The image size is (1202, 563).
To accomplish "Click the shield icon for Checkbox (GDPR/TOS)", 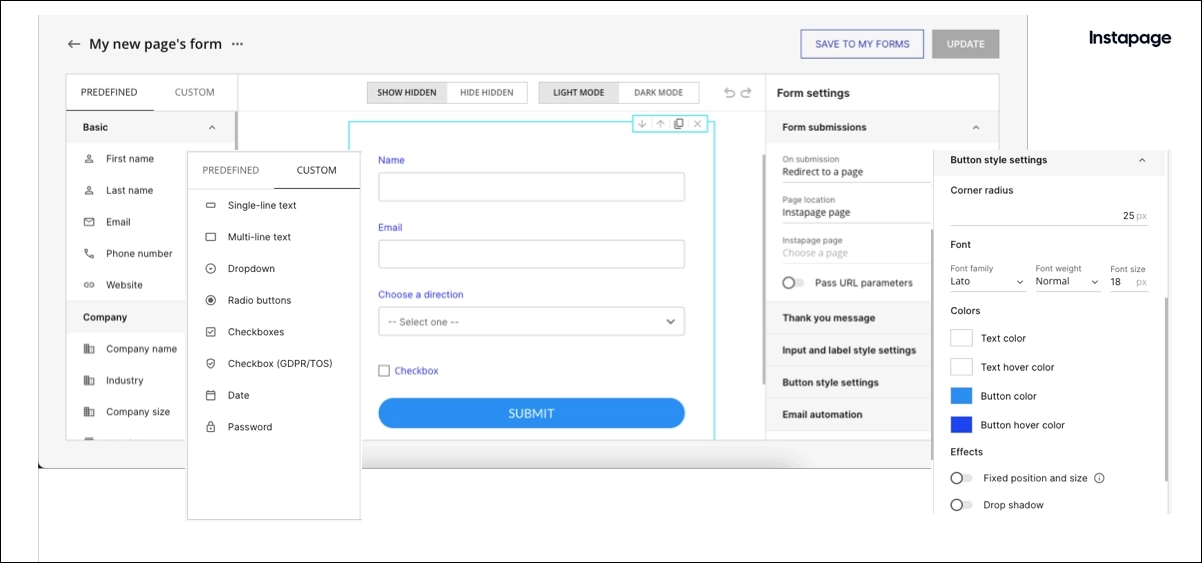I will 210,364.
